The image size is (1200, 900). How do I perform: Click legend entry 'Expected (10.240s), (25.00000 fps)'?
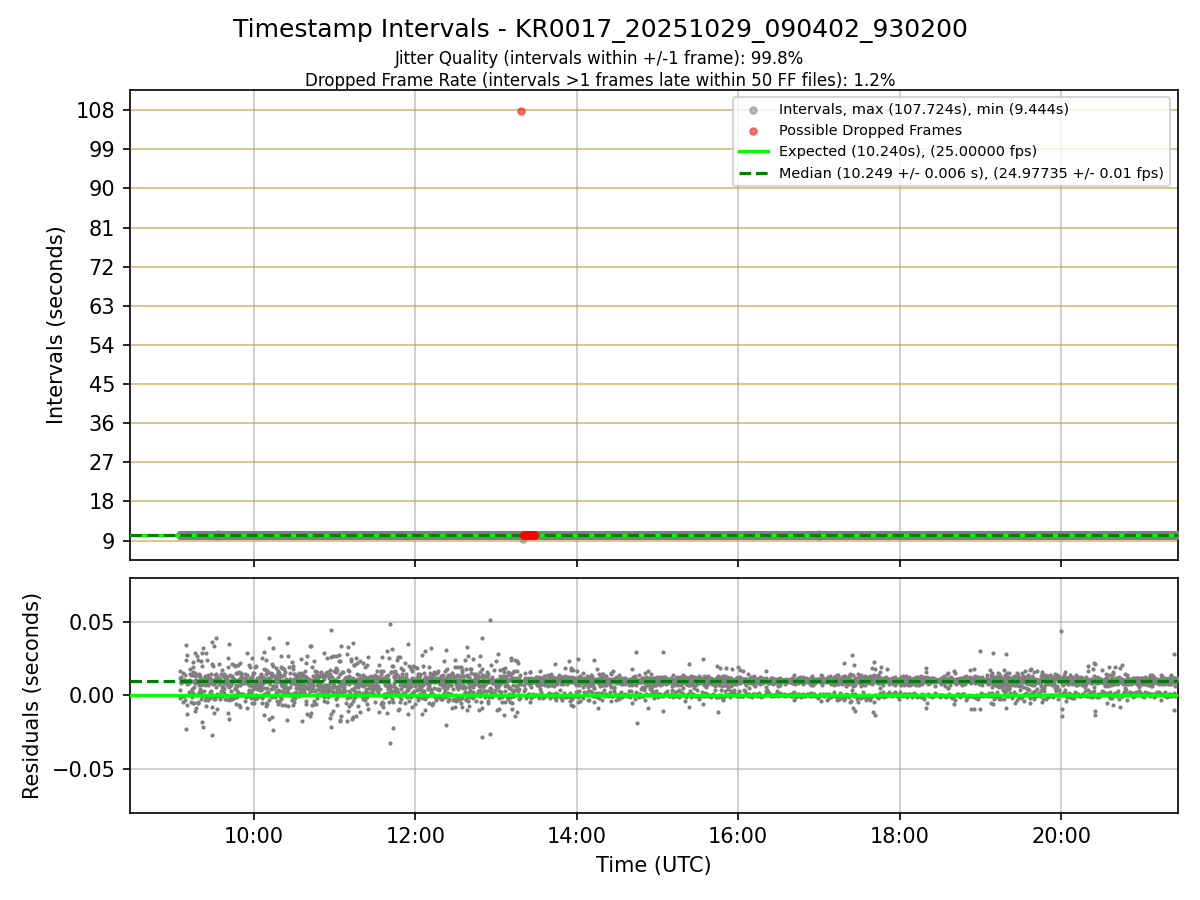click(907, 151)
